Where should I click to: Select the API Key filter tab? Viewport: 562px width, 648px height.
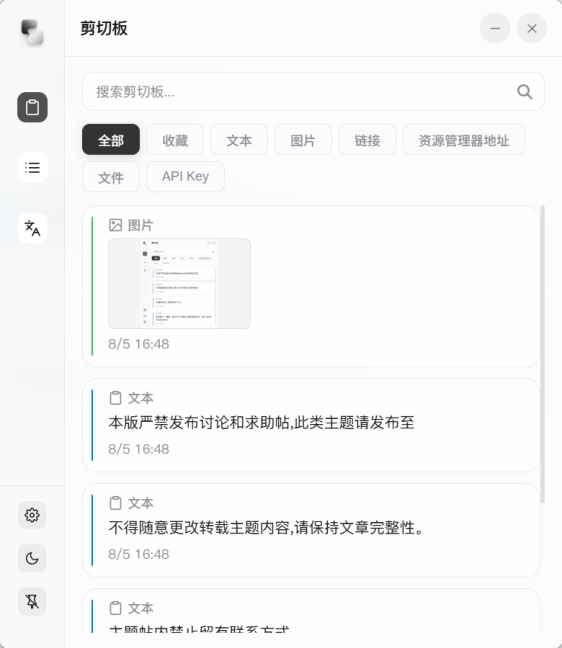point(185,177)
